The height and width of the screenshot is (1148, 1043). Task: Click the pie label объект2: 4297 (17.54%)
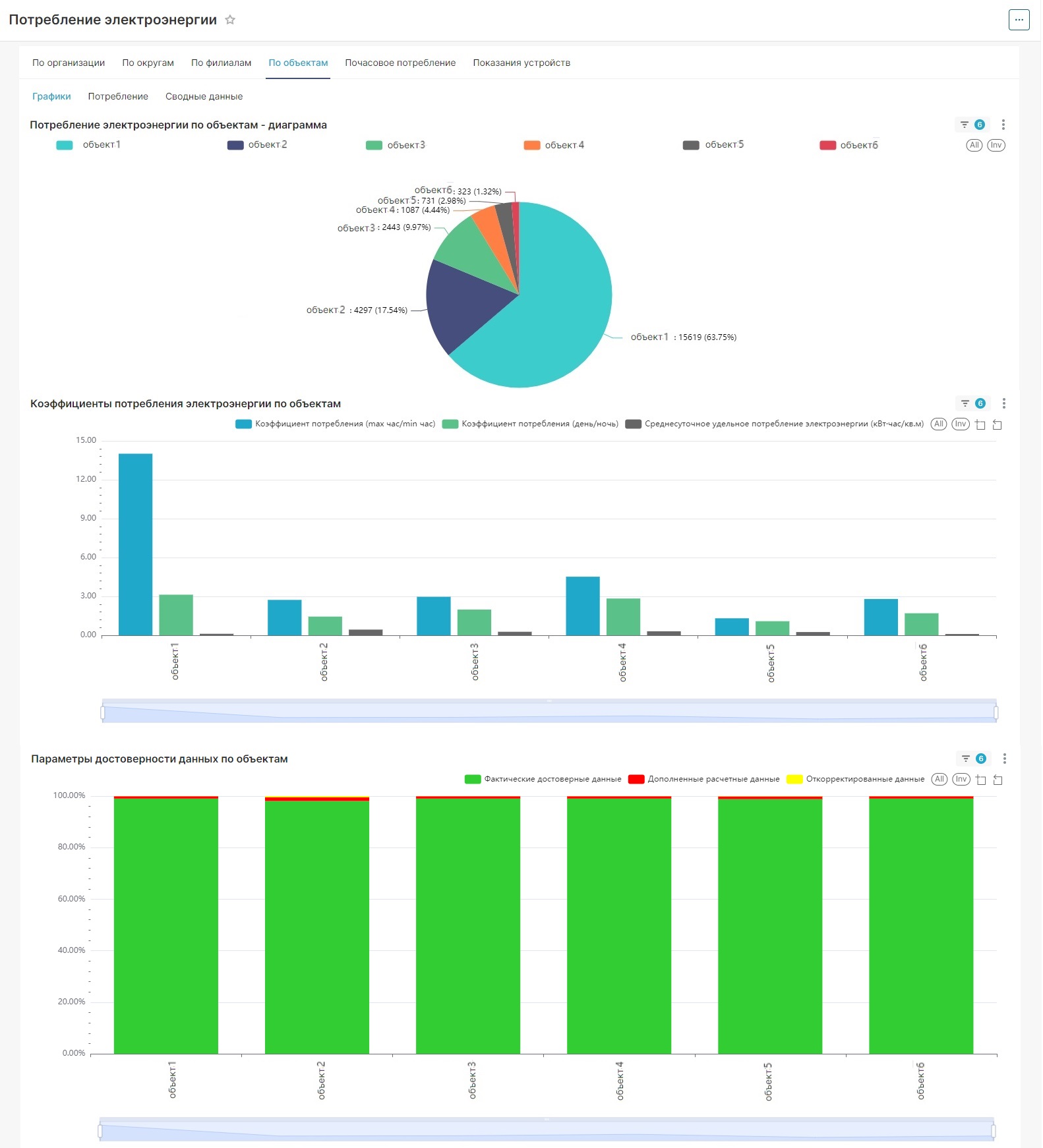357,310
